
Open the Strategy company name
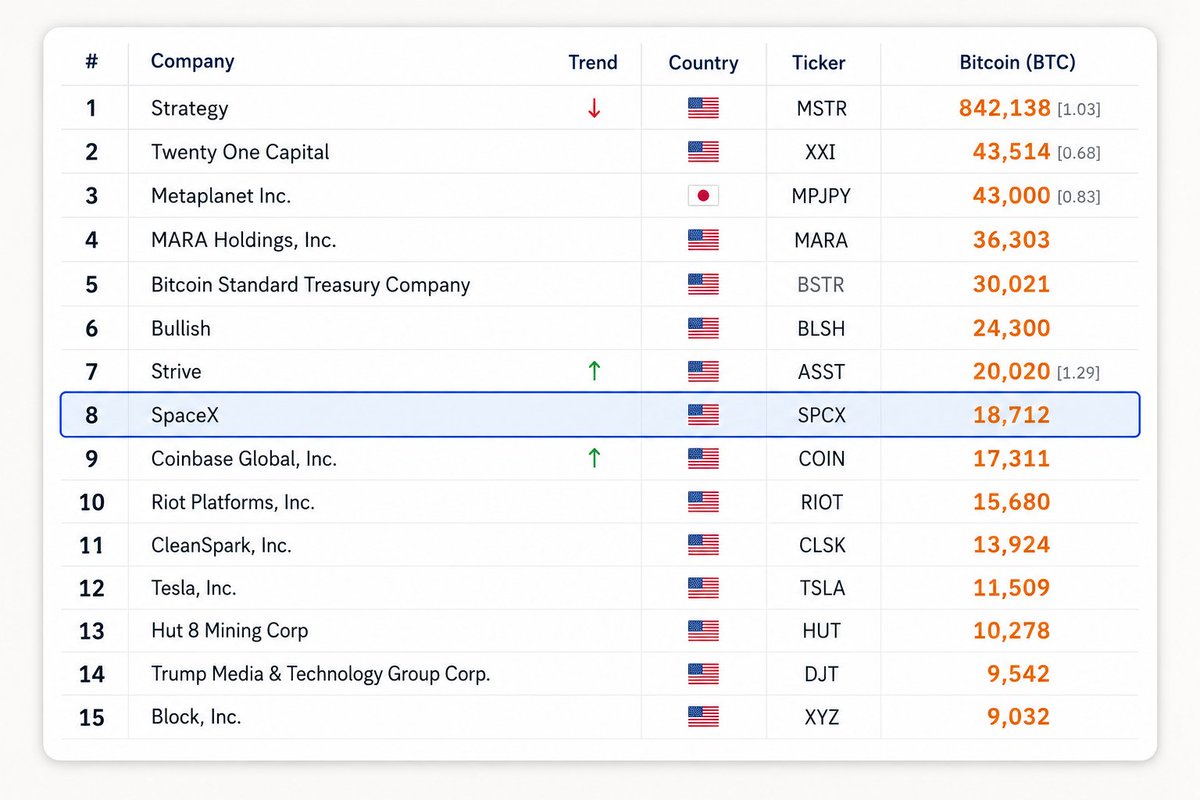tap(189, 109)
